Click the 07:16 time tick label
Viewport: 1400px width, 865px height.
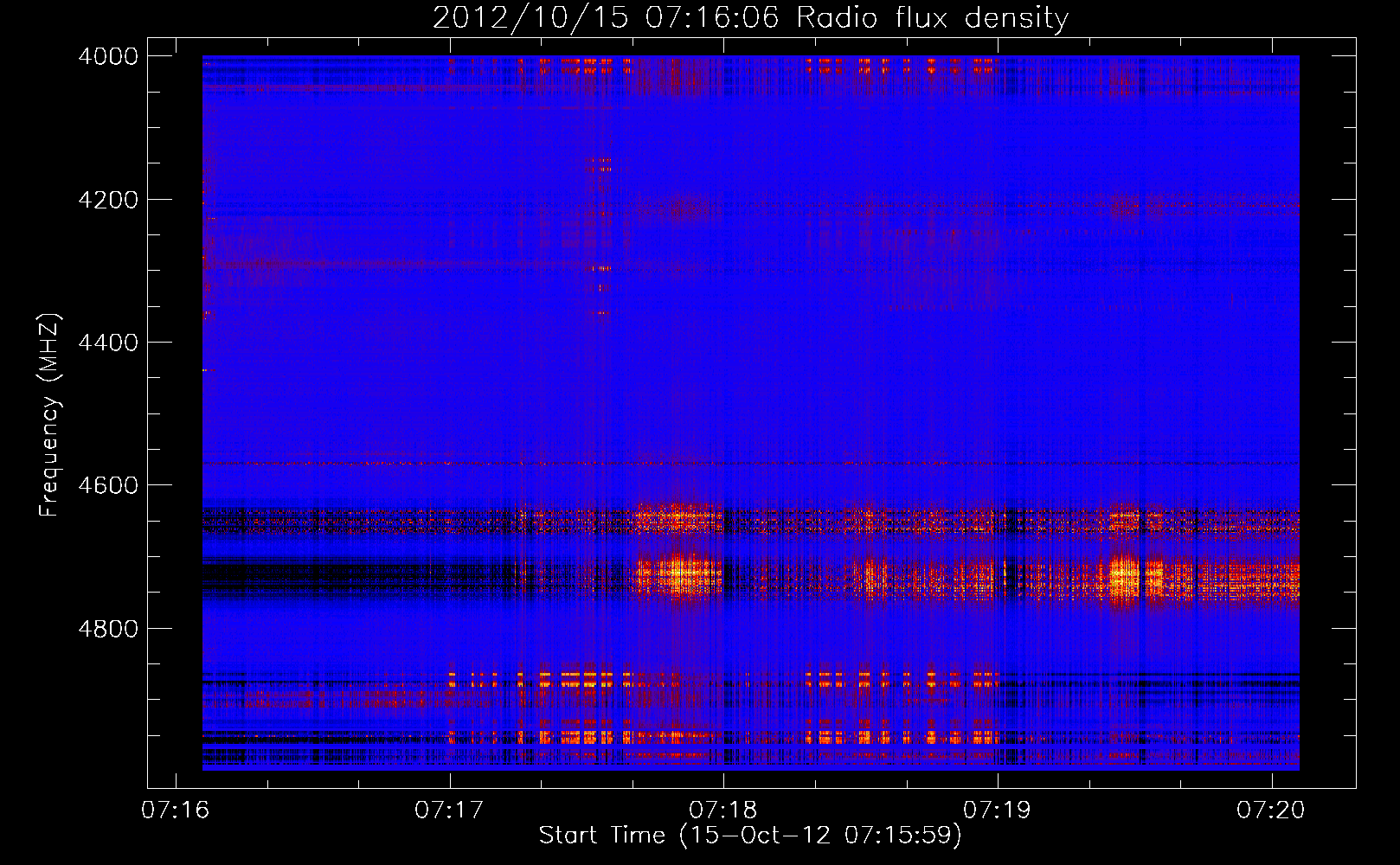point(176,811)
